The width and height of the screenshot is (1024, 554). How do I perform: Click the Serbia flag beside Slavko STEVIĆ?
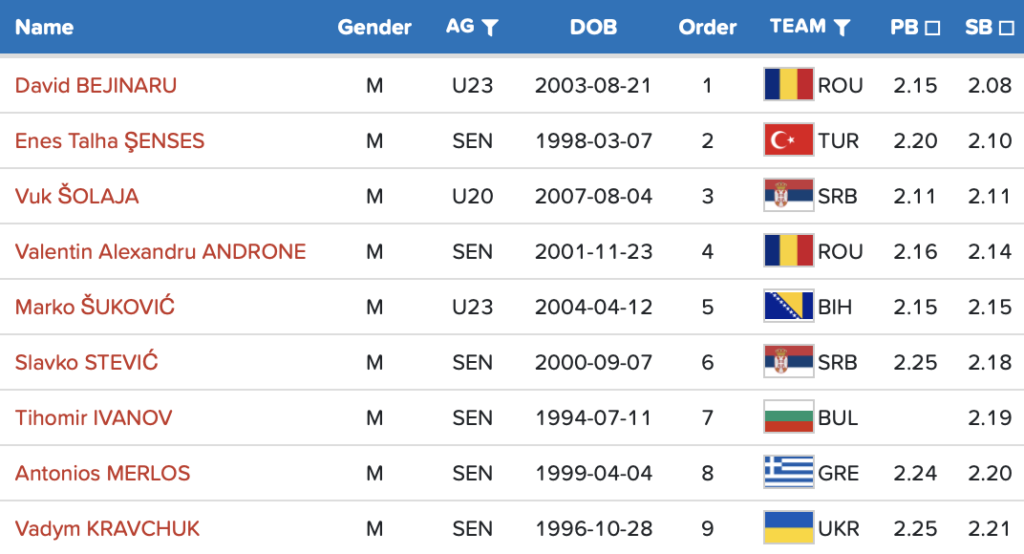tap(788, 362)
